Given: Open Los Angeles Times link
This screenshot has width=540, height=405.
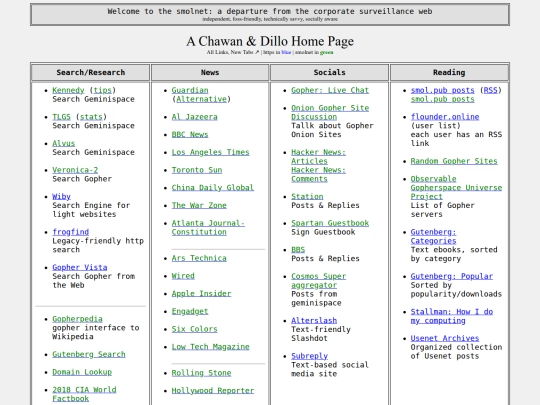Looking at the screenshot, I should [210, 152].
